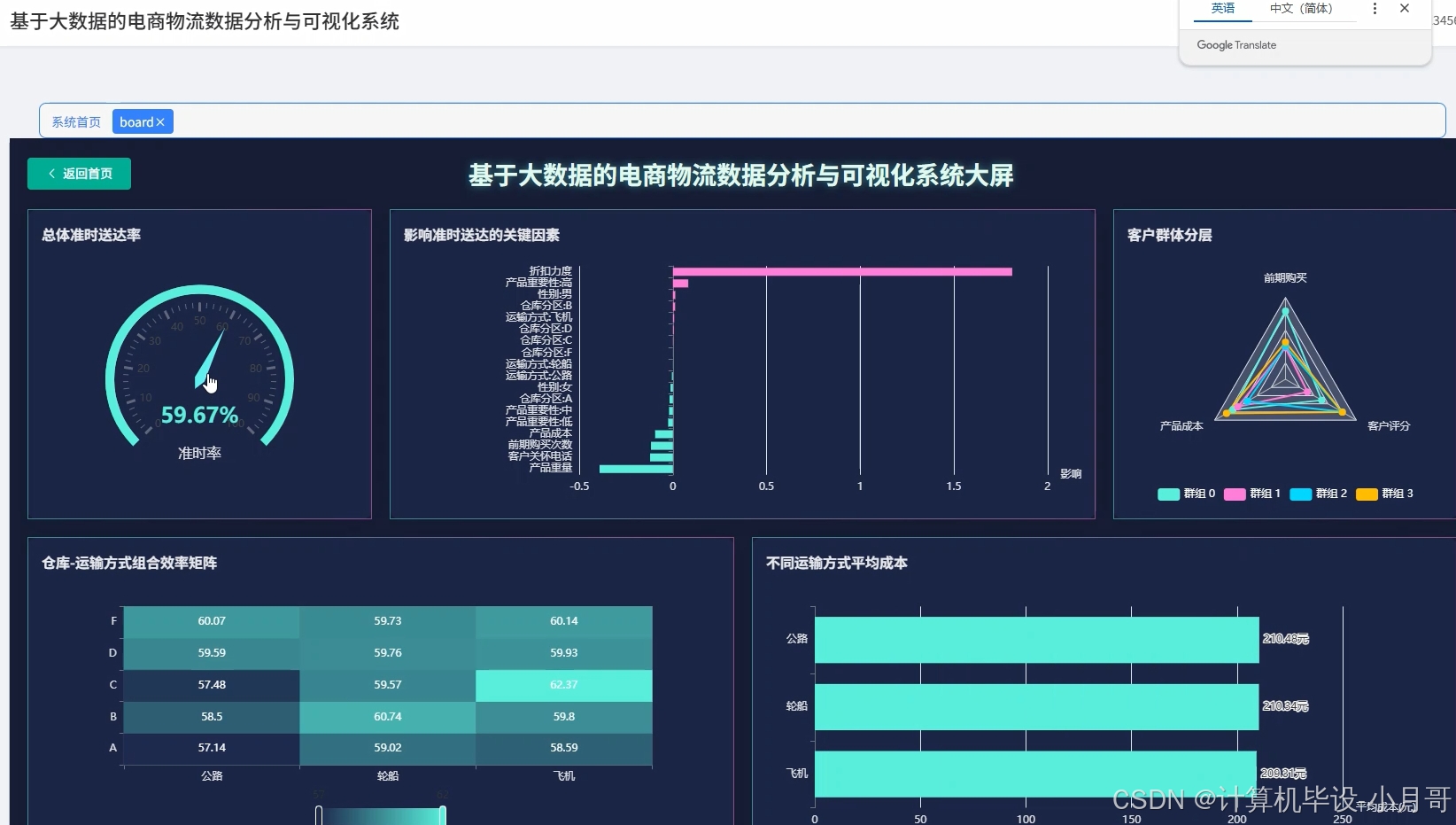This screenshot has height=825, width=1456.
Task: Click the 客户评分 radar axis label
Action: click(1389, 426)
